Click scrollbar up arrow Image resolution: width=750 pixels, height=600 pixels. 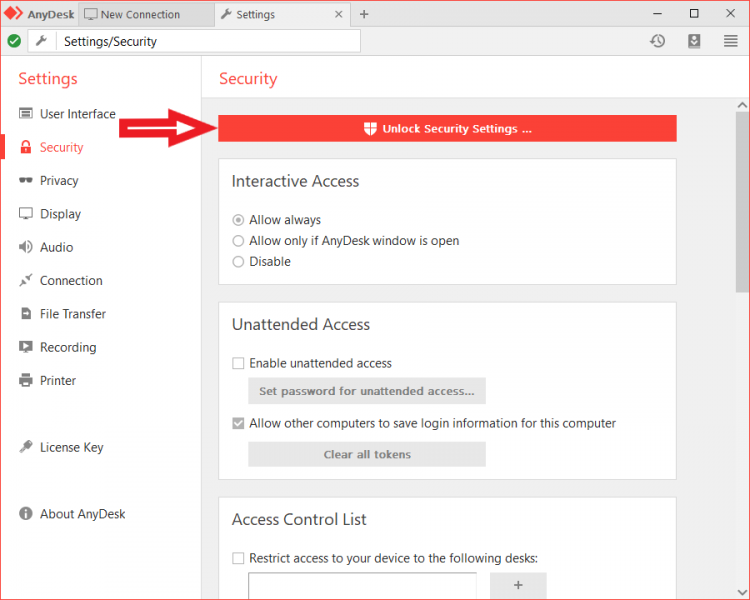pos(742,105)
